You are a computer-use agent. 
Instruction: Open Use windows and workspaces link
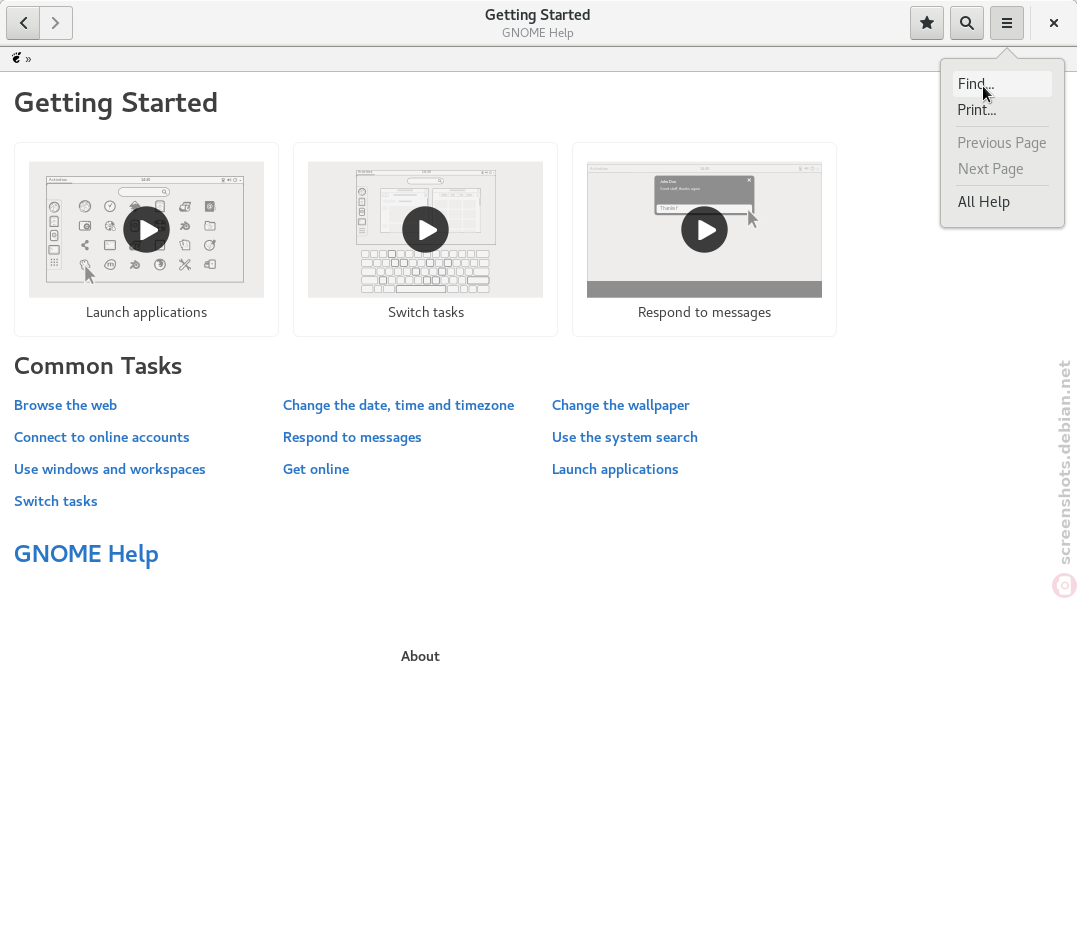click(110, 469)
